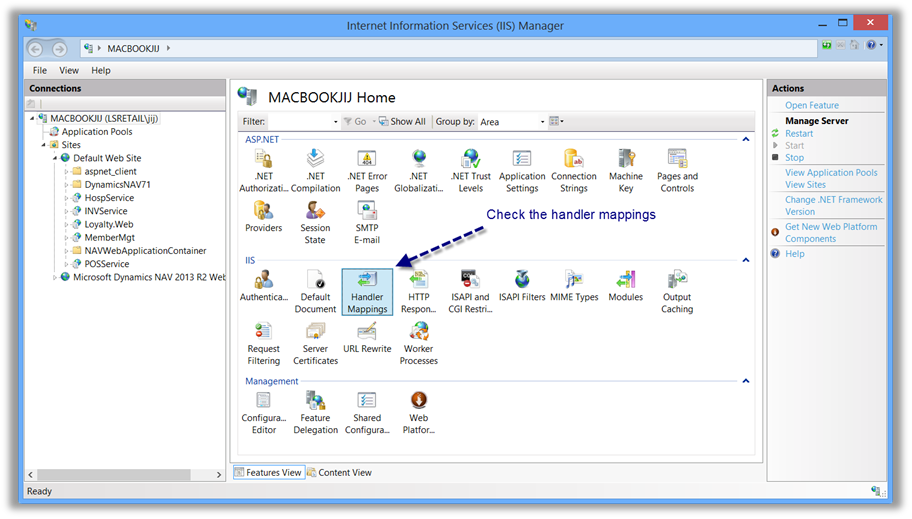Open Session State feature

tap(315, 222)
